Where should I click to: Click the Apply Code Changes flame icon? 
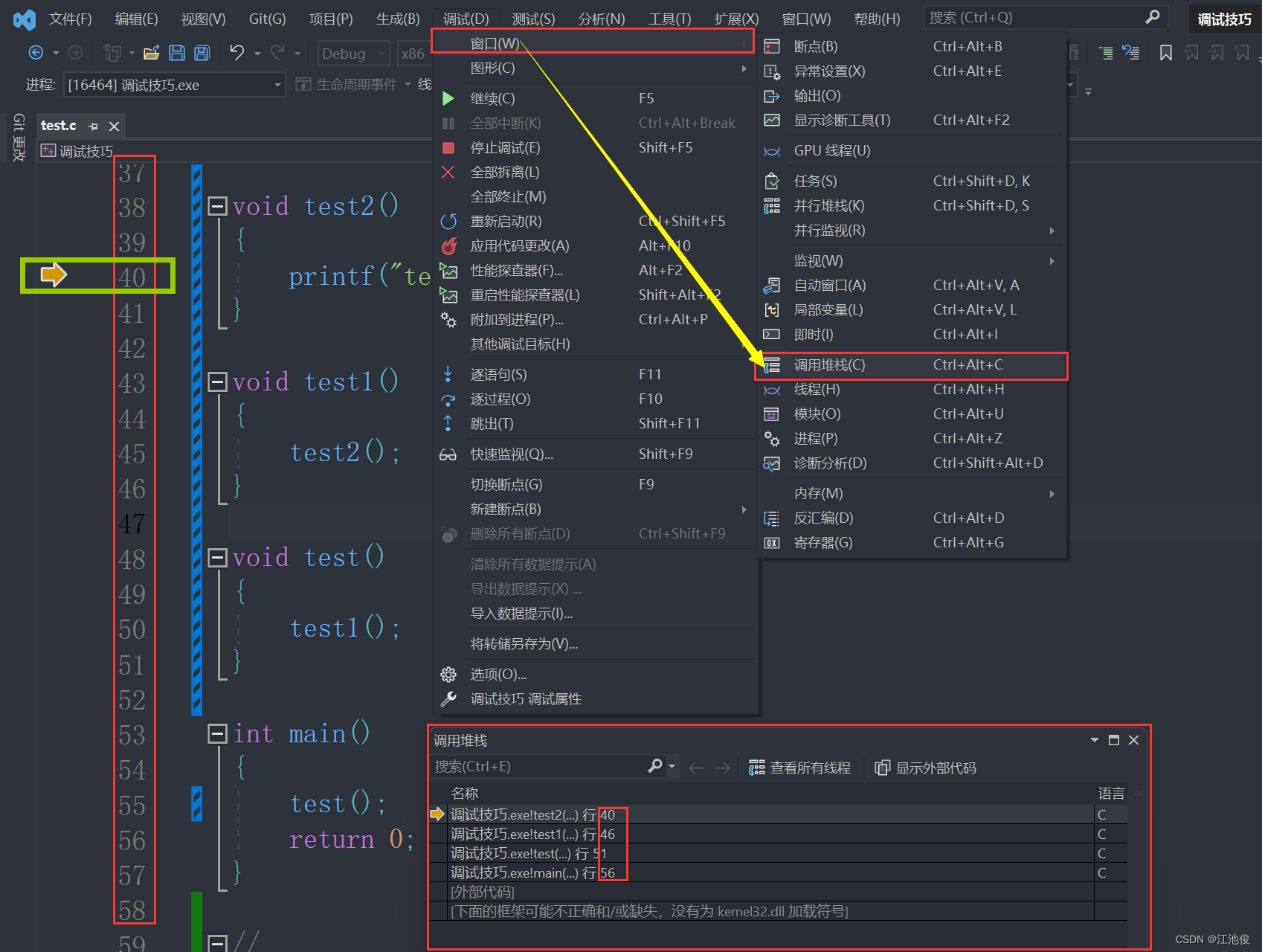click(448, 245)
